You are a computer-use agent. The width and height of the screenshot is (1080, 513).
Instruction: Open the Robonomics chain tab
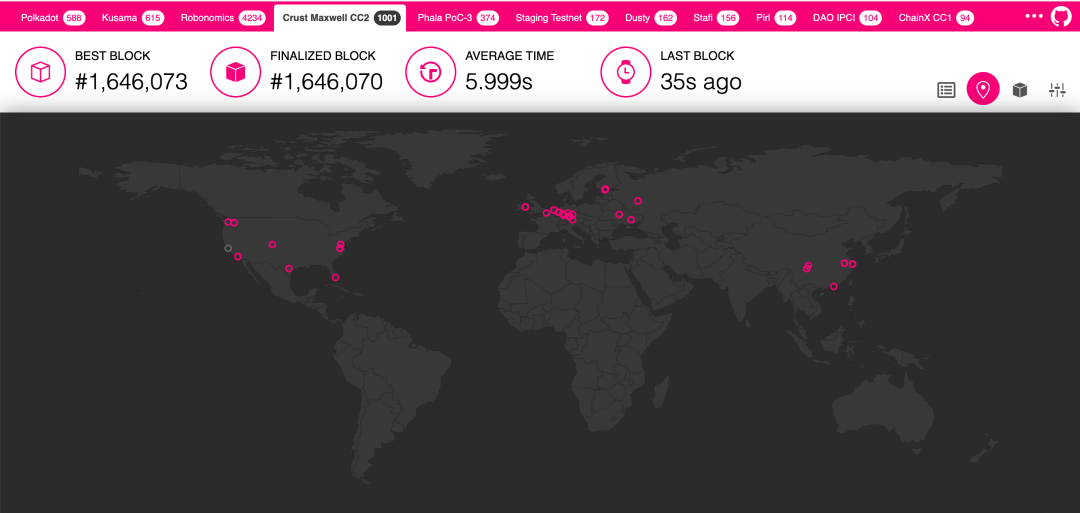pyautogui.click(x=222, y=18)
